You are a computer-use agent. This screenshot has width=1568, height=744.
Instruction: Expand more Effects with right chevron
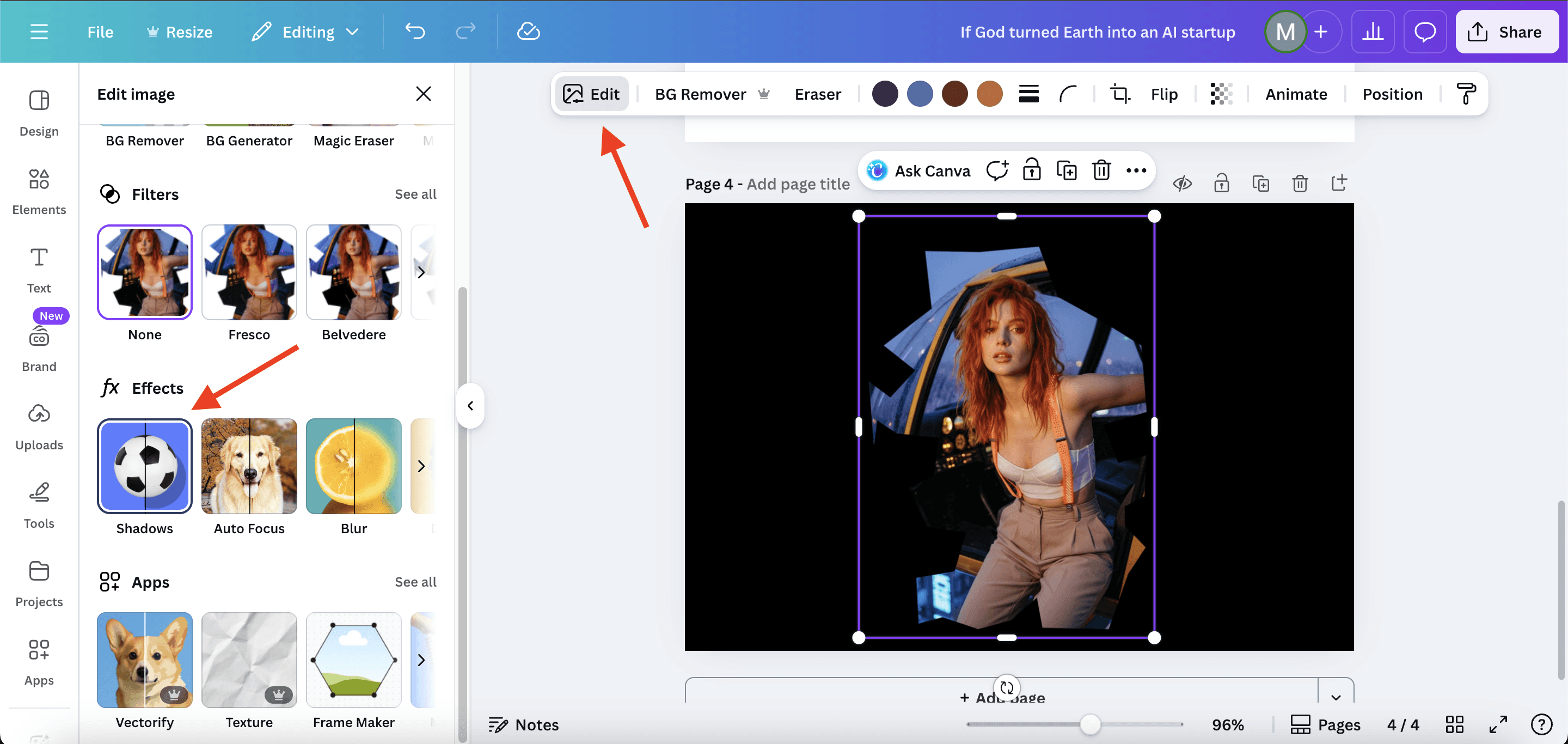tap(421, 466)
